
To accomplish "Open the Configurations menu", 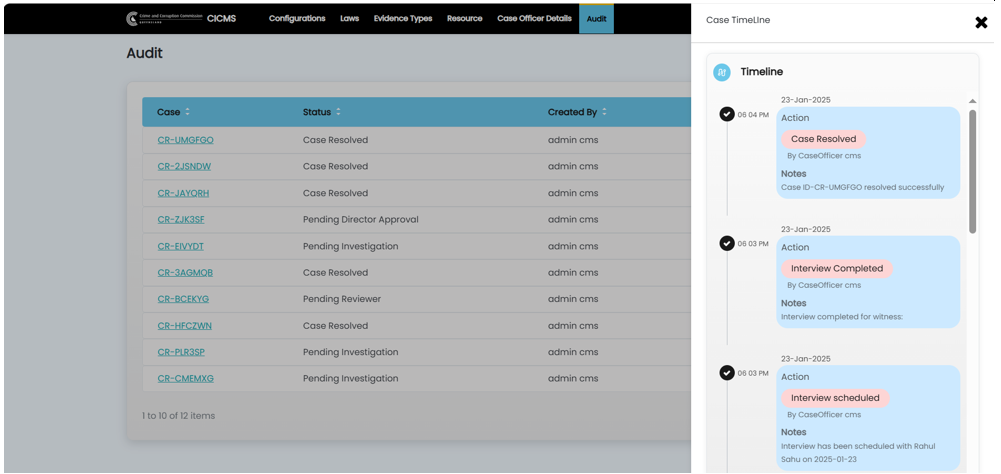I will coord(297,18).
